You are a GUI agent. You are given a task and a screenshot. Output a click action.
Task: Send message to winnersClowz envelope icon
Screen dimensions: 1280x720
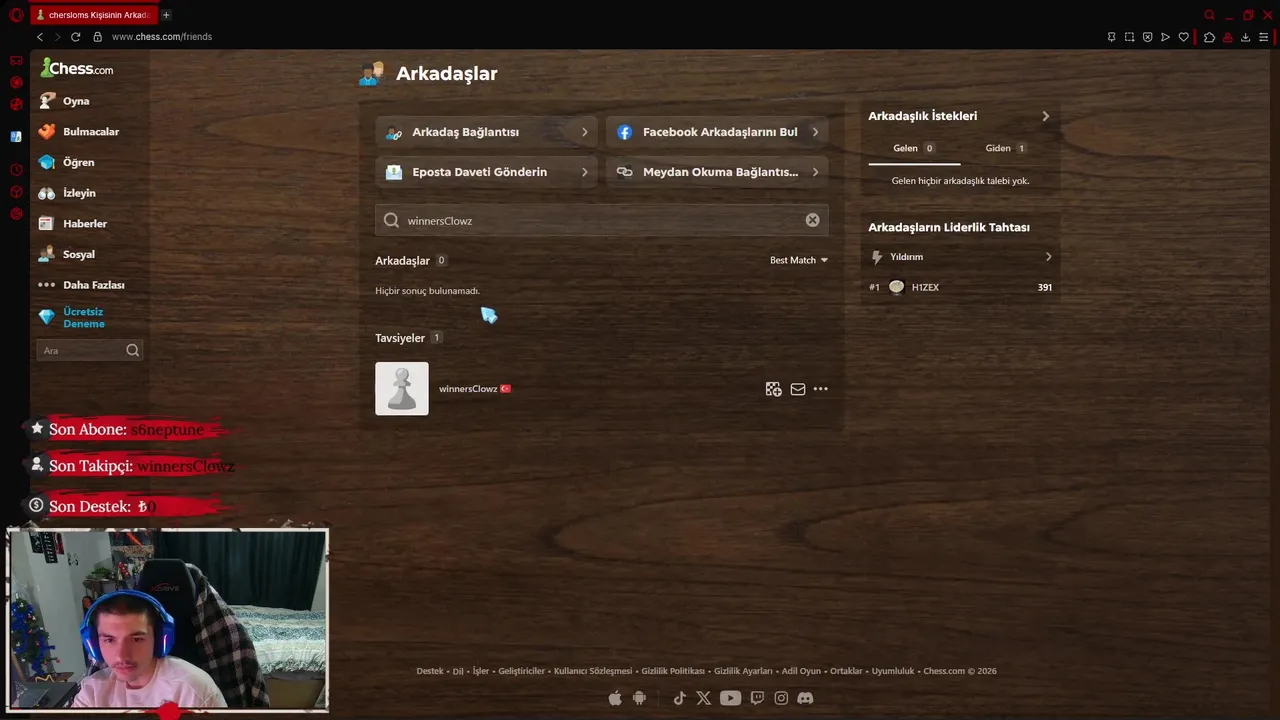798,389
